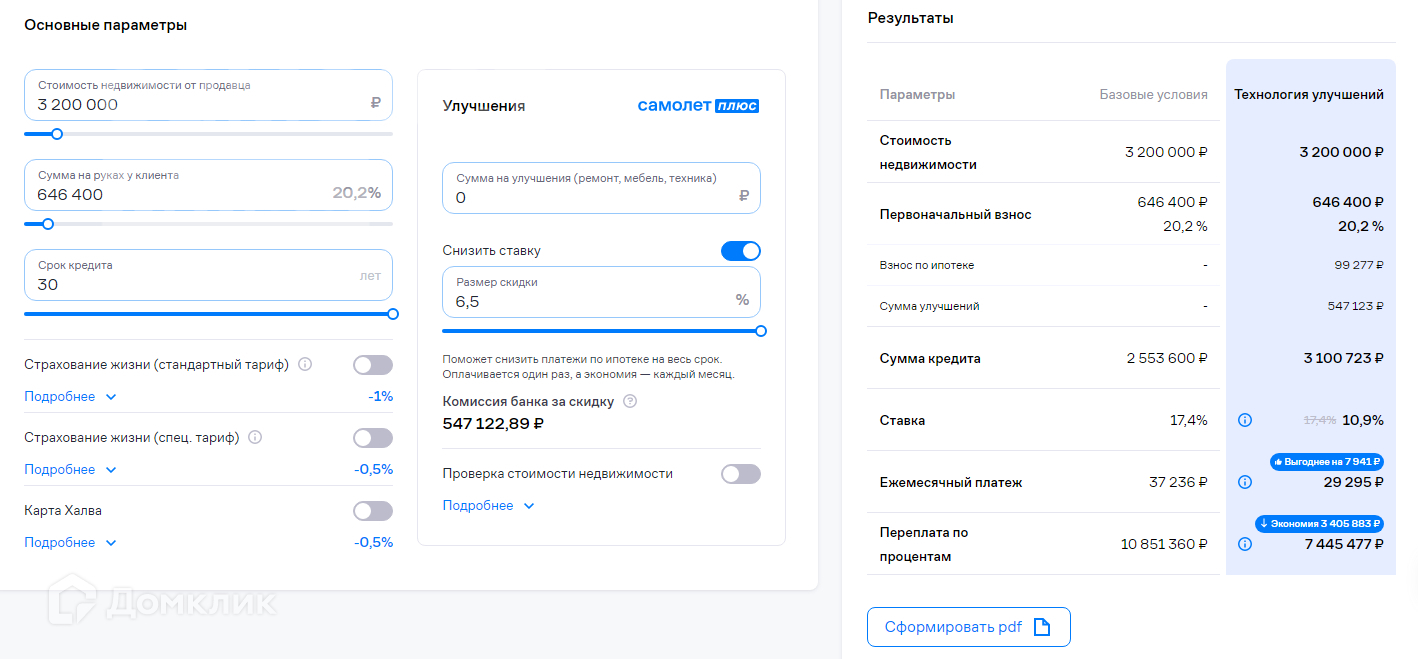This screenshot has height=659, width=1418.
Task: Click the Сформировать pdf button
Action: pyautogui.click(x=968, y=627)
